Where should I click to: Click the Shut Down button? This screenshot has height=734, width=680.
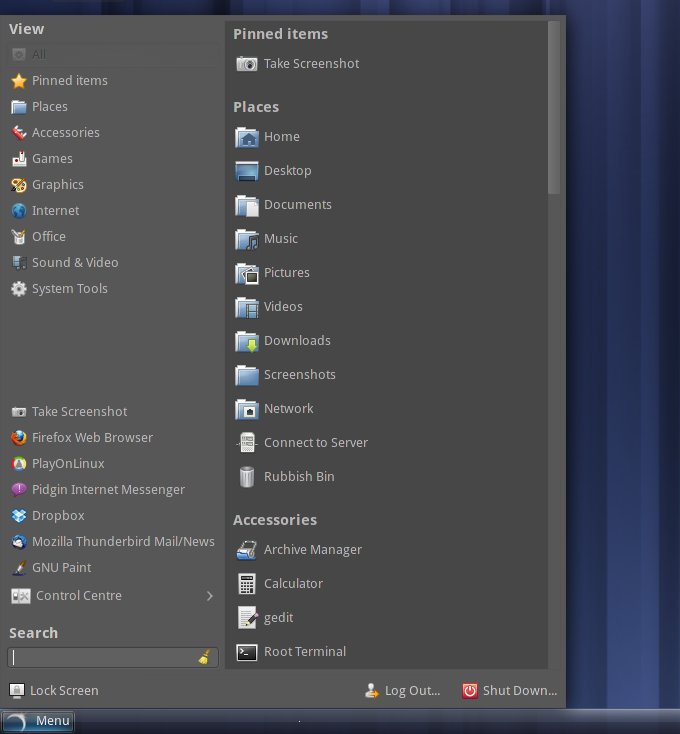coord(510,691)
